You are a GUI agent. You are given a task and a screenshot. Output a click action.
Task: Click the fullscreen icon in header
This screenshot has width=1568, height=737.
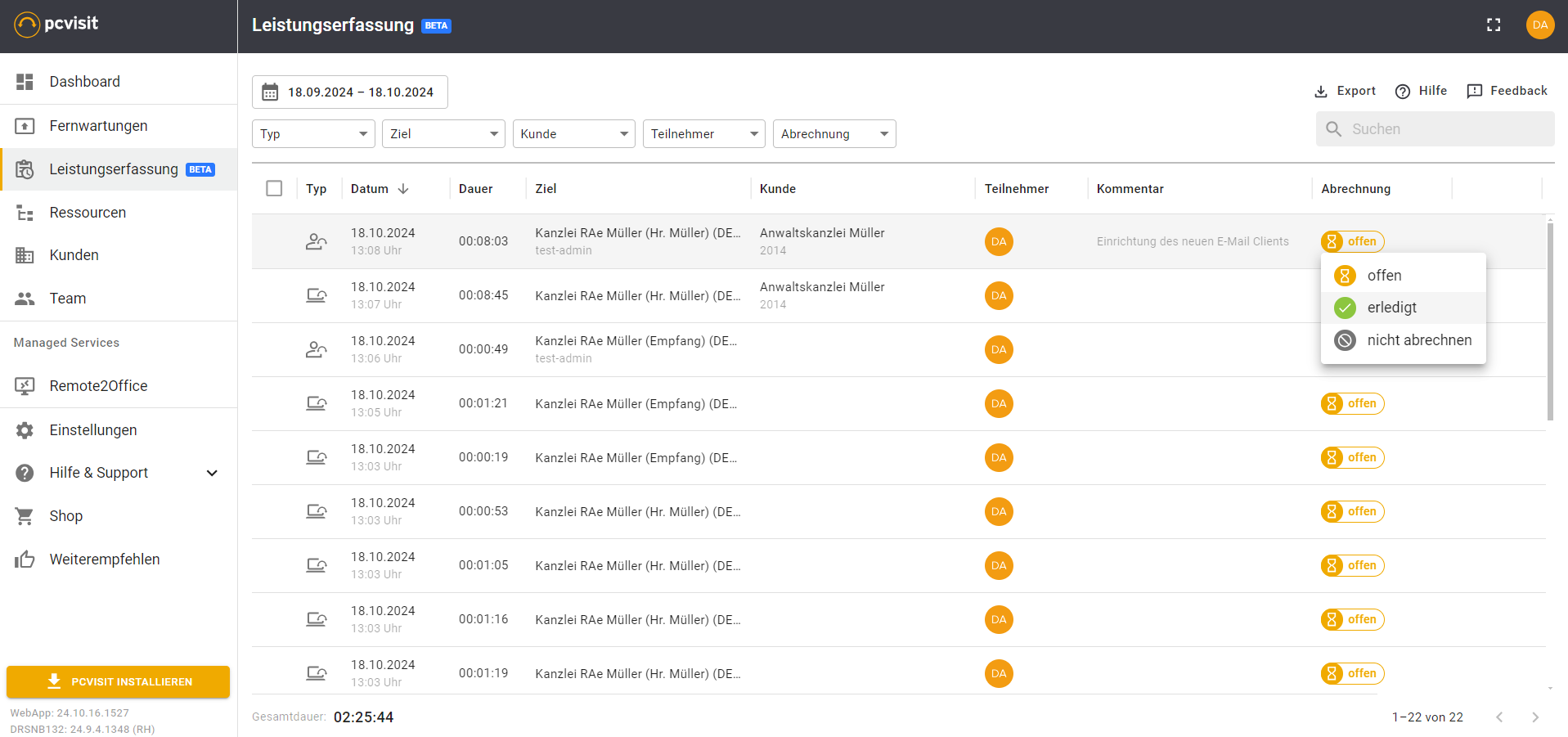click(x=1494, y=25)
